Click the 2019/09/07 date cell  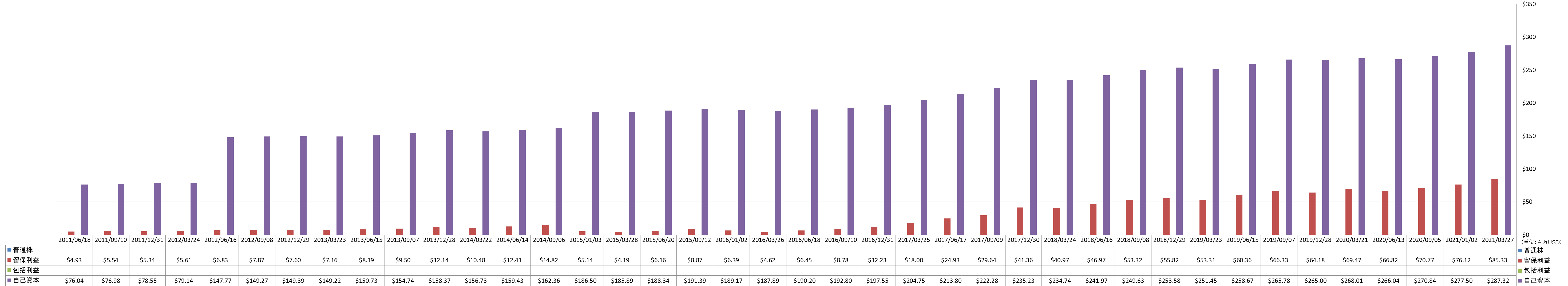1279,240
